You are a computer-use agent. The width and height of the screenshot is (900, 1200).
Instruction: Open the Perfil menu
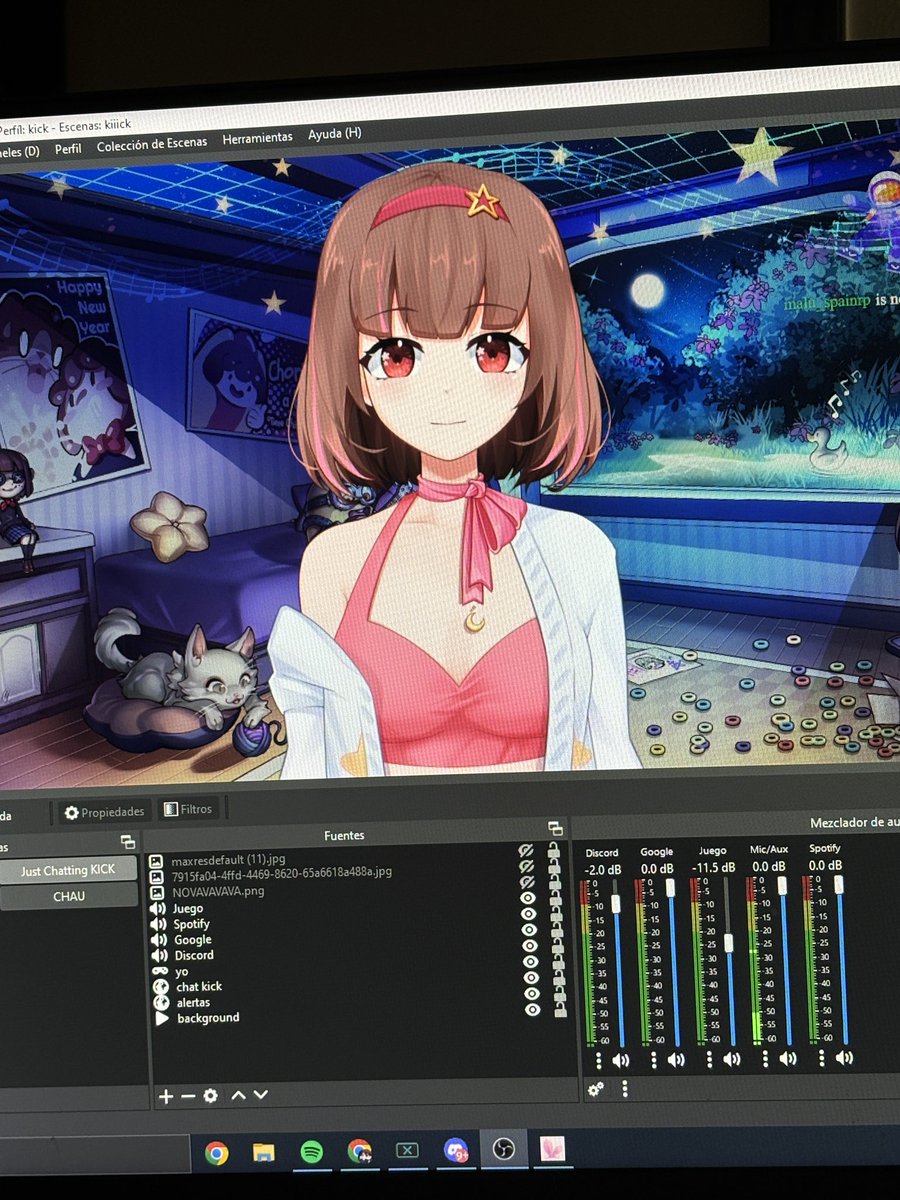[x=68, y=148]
